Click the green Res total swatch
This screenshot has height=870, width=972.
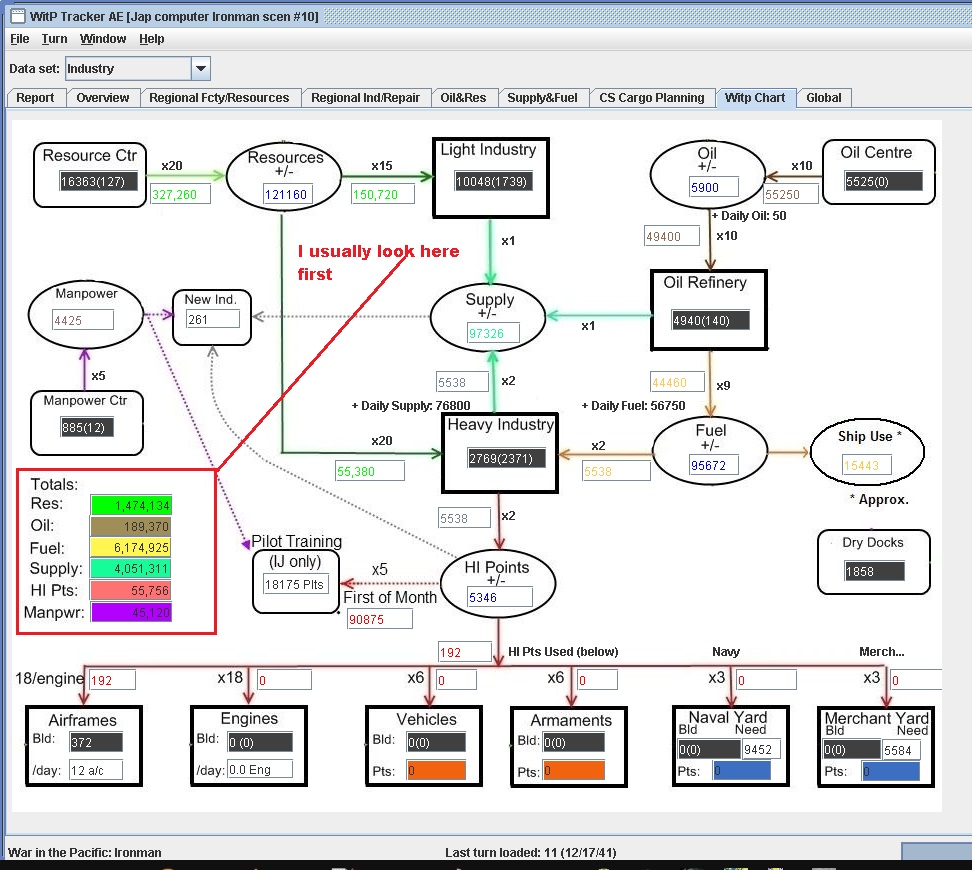[x=131, y=505]
